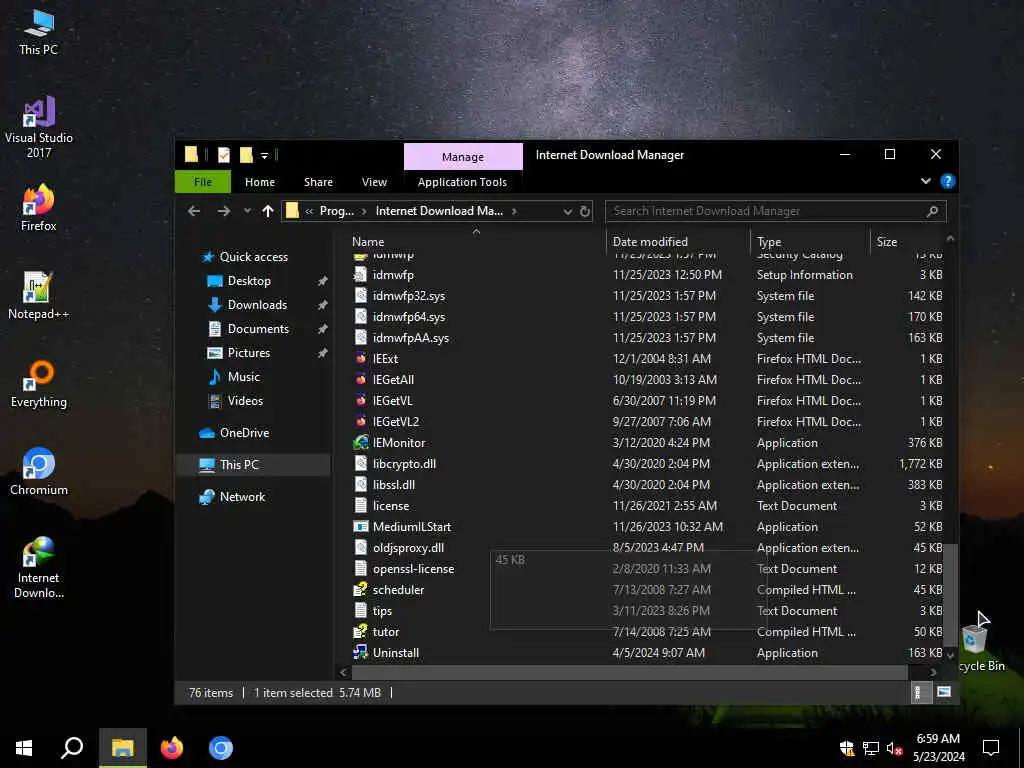Open Explorer help question mark icon
Viewport: 1024px width, 768px height.
[x=947, y=182]
